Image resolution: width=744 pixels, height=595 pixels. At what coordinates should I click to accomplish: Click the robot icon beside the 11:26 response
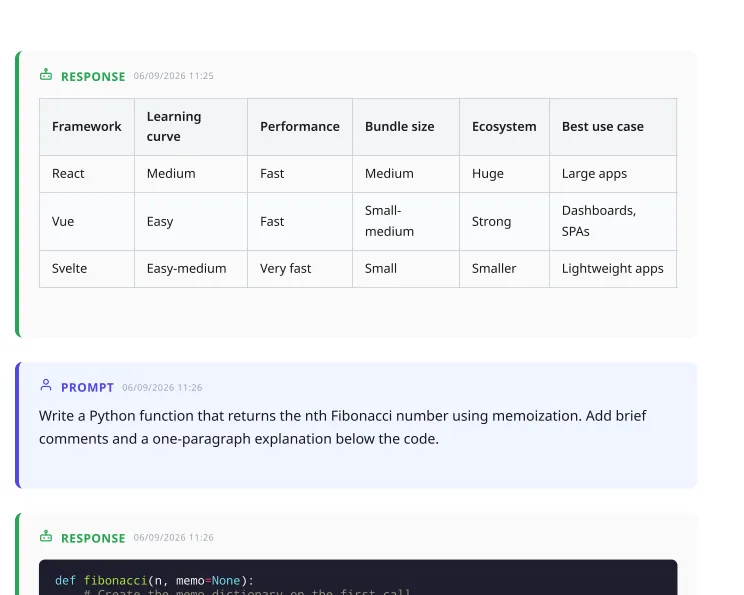[x=46, y=537]
